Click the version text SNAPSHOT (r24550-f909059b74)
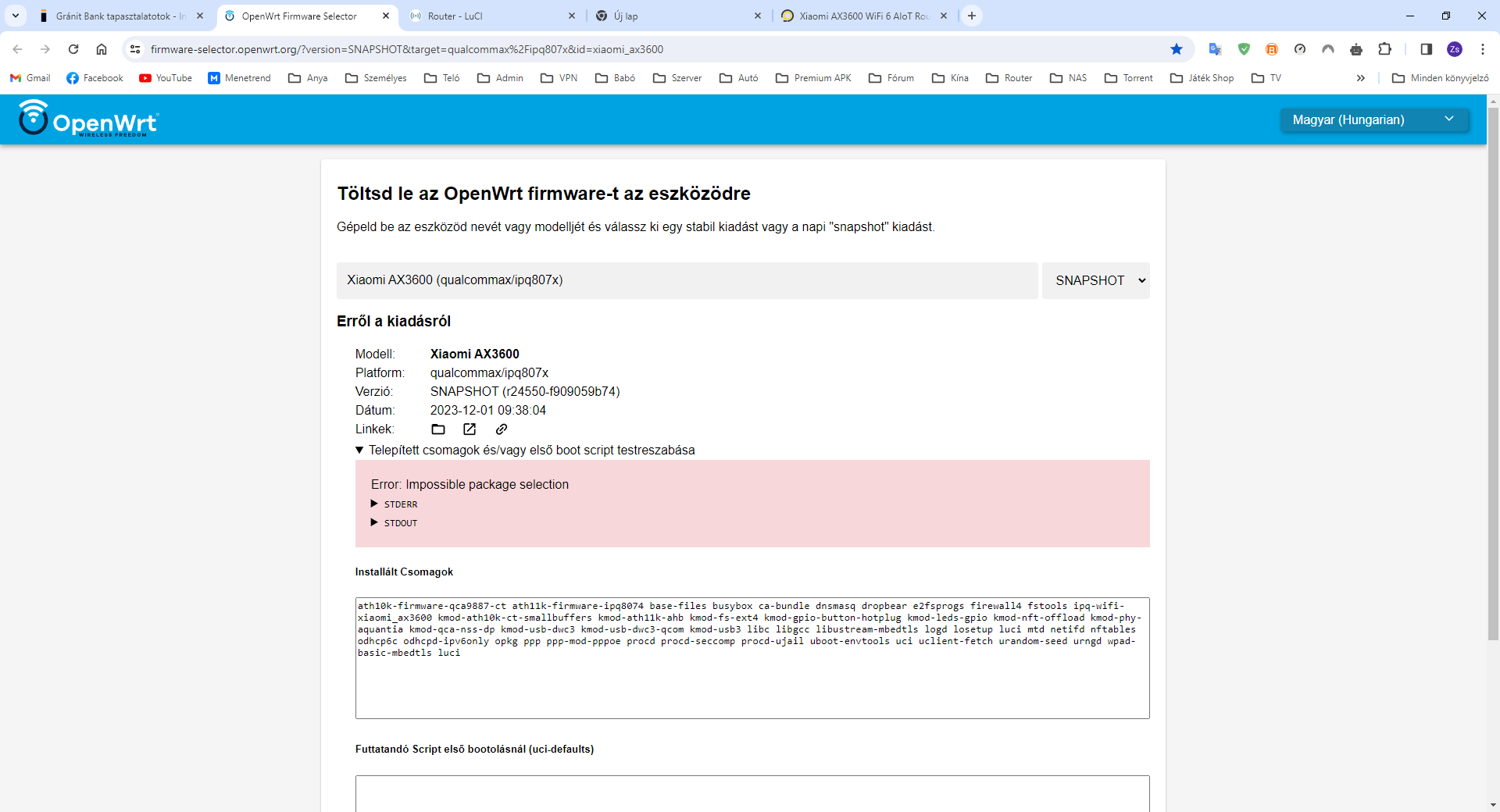This screenshot has width=1500, height=812. [x=525, y=392]
